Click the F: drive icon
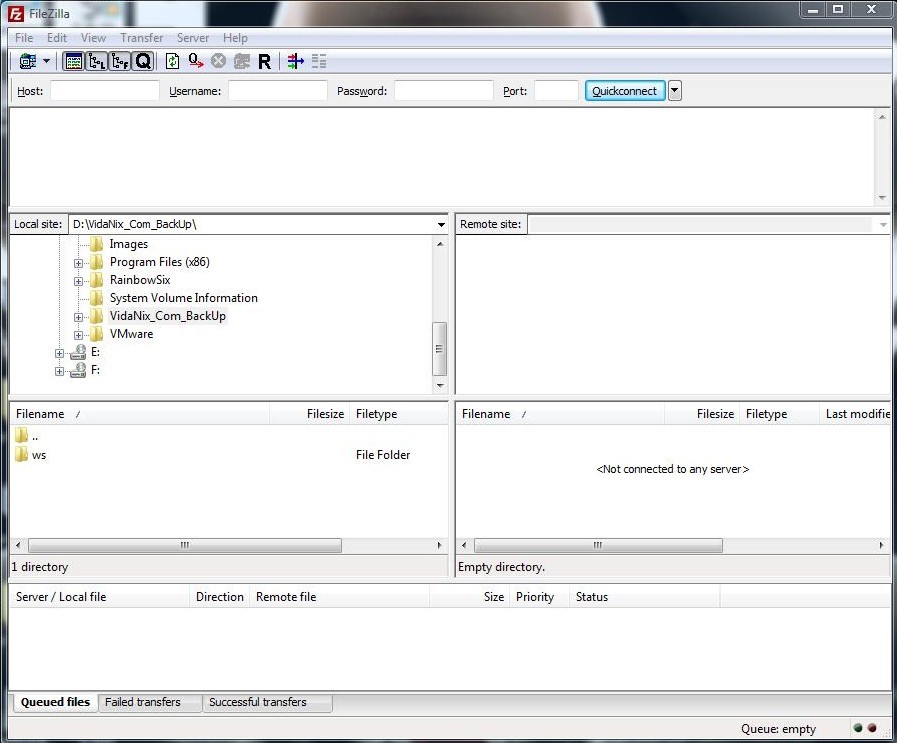This screenshot has height=743, width=897. click(x=78, y=370)
